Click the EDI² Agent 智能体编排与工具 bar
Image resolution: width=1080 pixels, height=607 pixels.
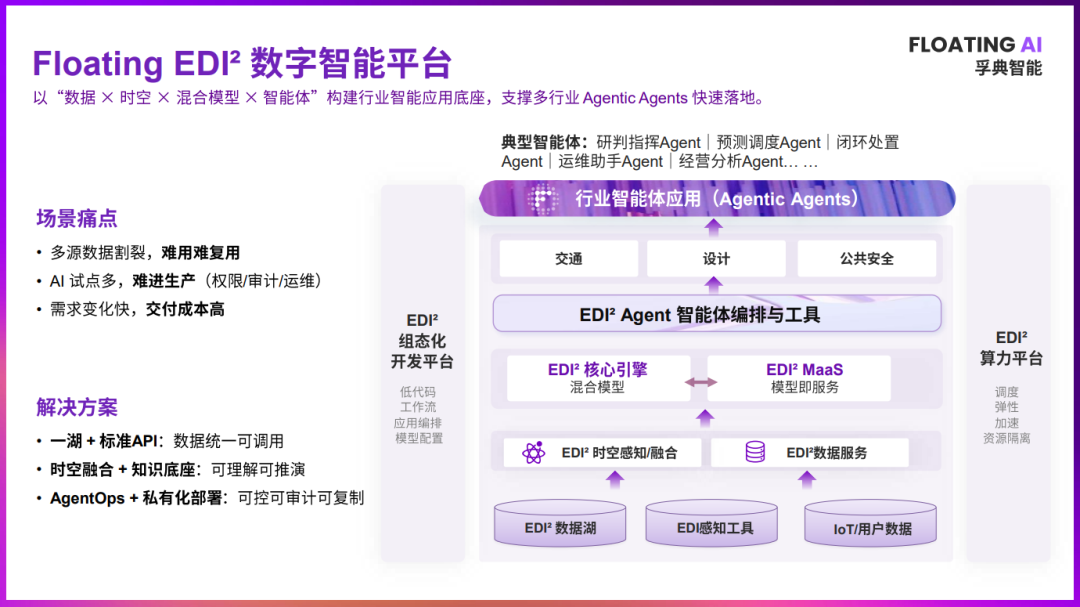(717, 313)
